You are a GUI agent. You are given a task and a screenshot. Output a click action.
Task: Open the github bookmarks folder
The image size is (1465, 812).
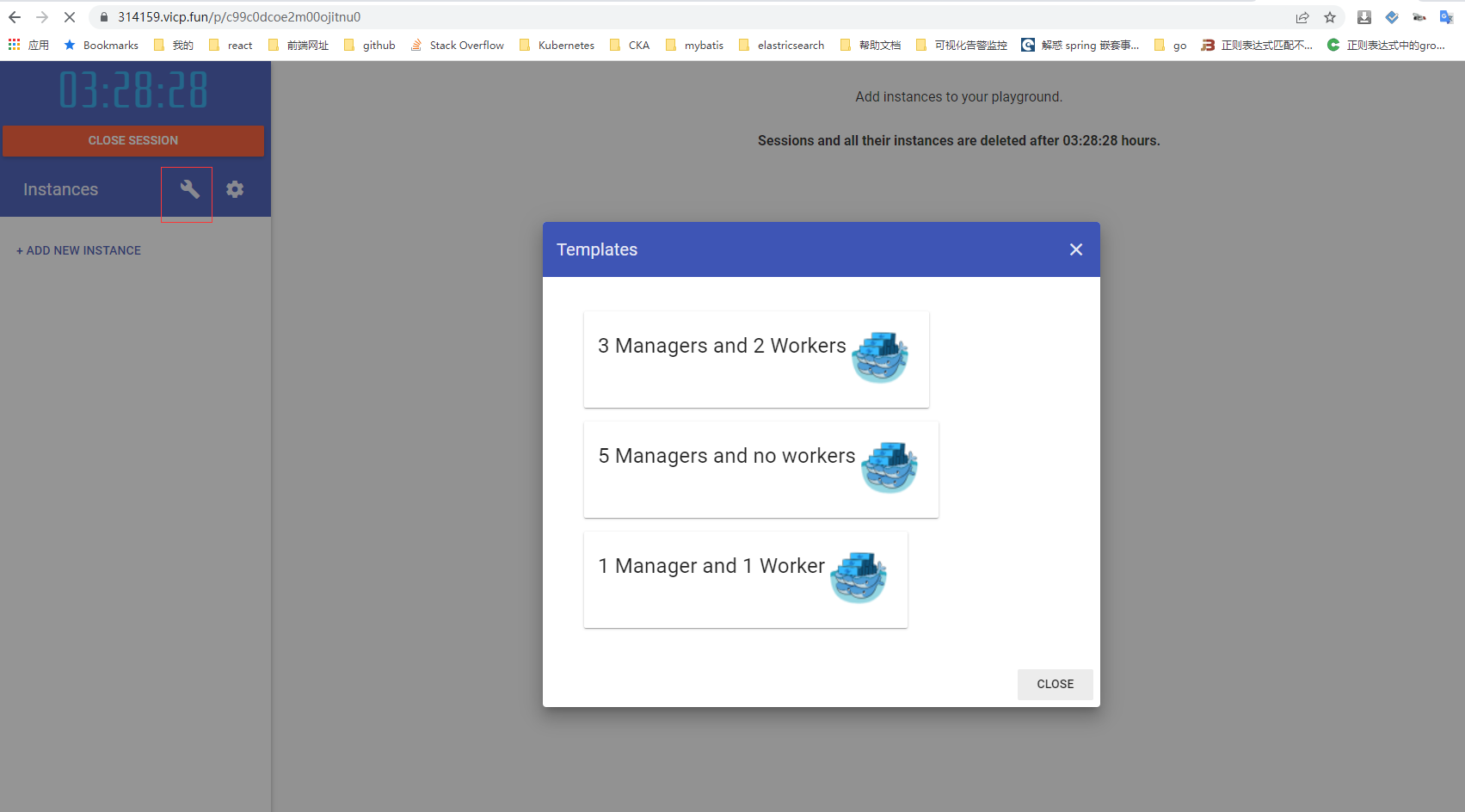[369, 45]
